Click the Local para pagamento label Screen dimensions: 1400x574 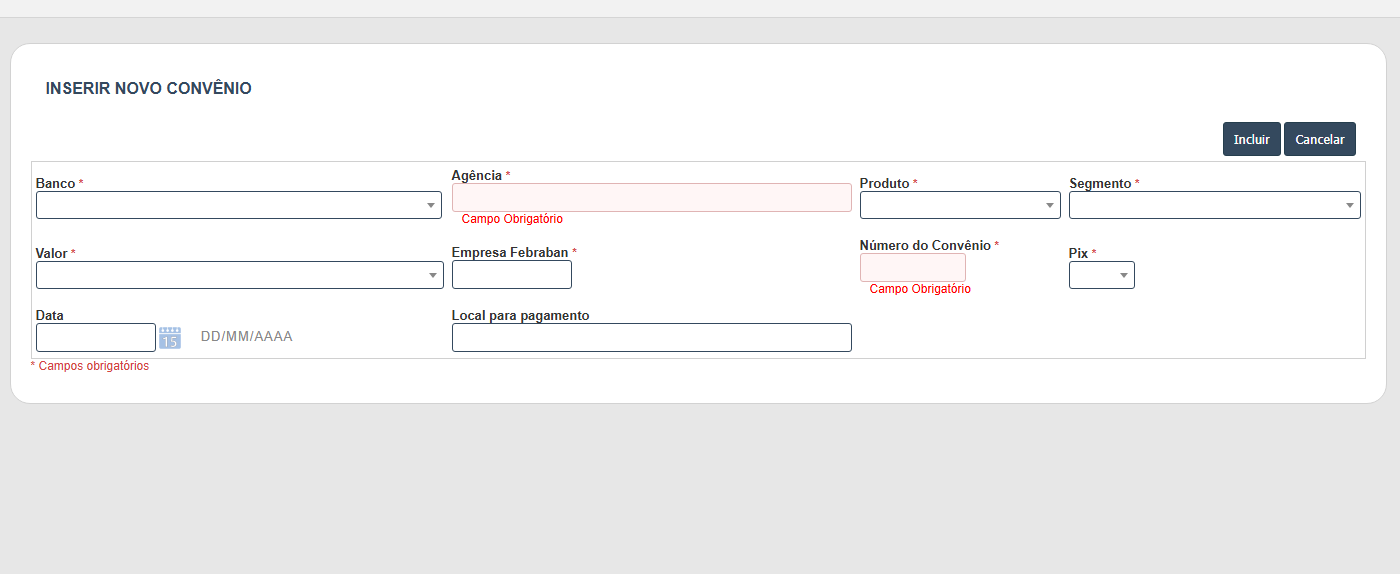[520, 315]
